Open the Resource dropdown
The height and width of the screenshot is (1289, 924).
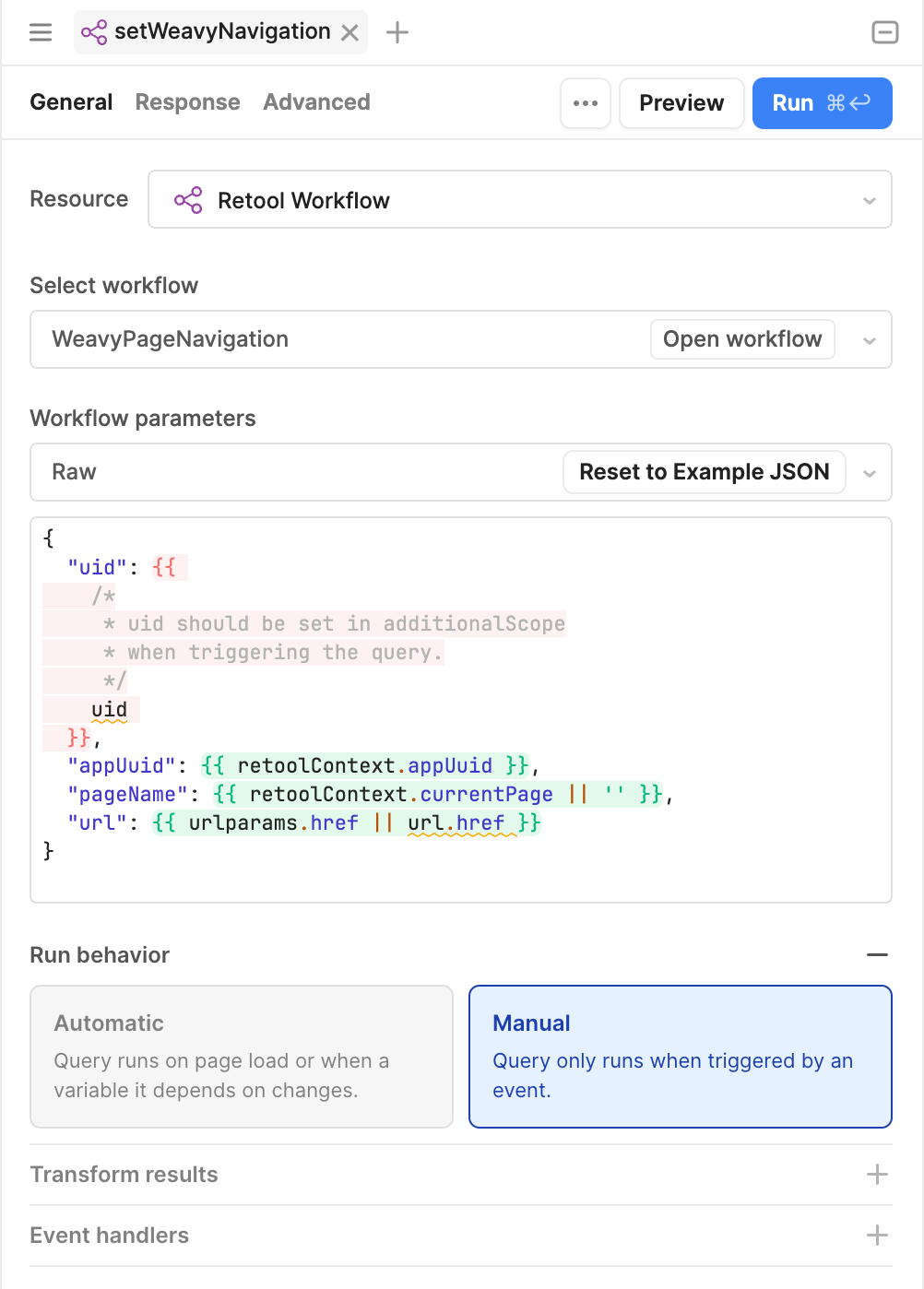(868, 199)
